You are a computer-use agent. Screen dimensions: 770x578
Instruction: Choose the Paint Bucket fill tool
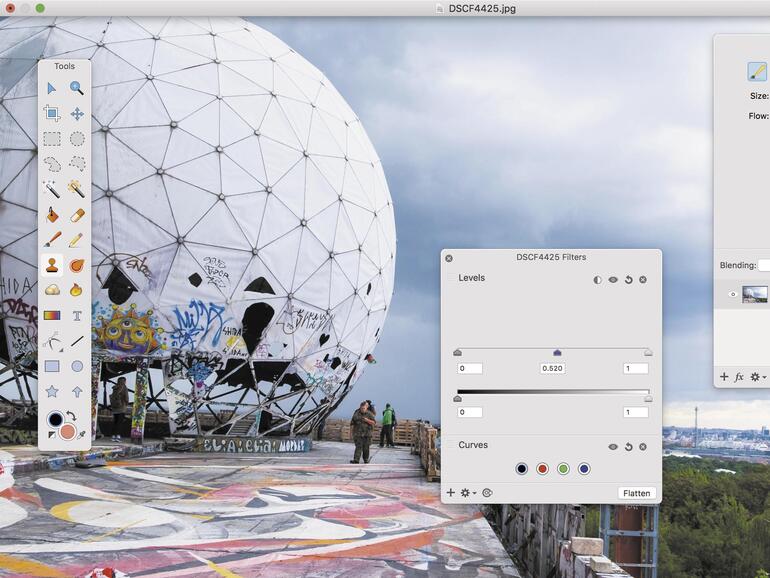click(x=52, y=214)
